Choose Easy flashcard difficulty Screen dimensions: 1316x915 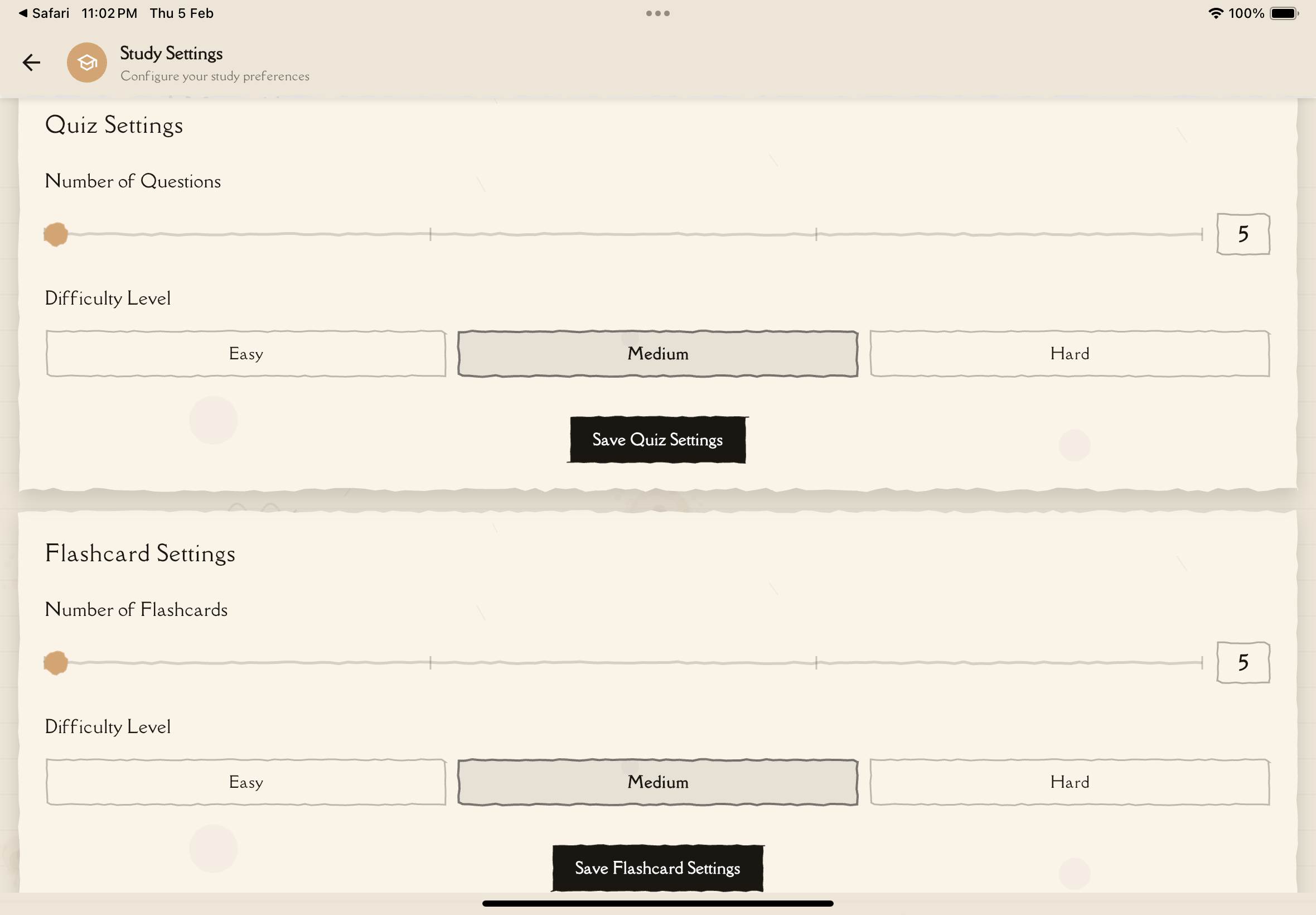tap(246, 782)
